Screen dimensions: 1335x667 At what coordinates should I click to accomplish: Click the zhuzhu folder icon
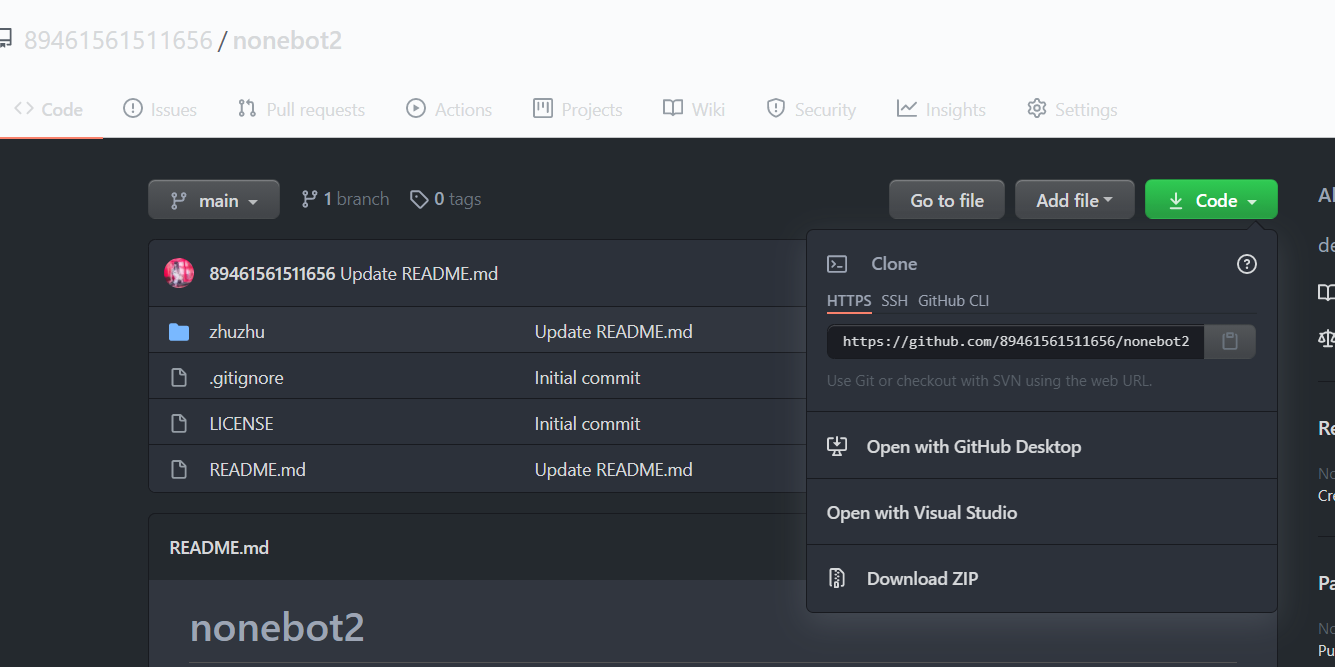pyautogui.click(x=179, y=332)
